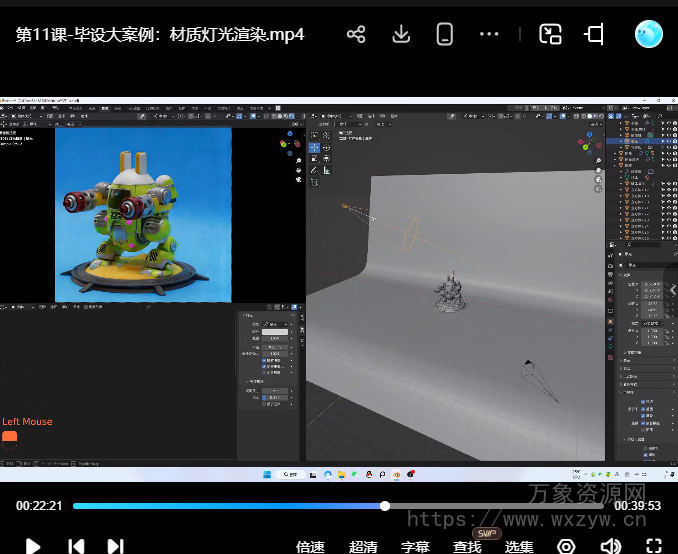The image size is (678, 554).
Task: Open the 超清 video quality selector
Action: (363, 546)
